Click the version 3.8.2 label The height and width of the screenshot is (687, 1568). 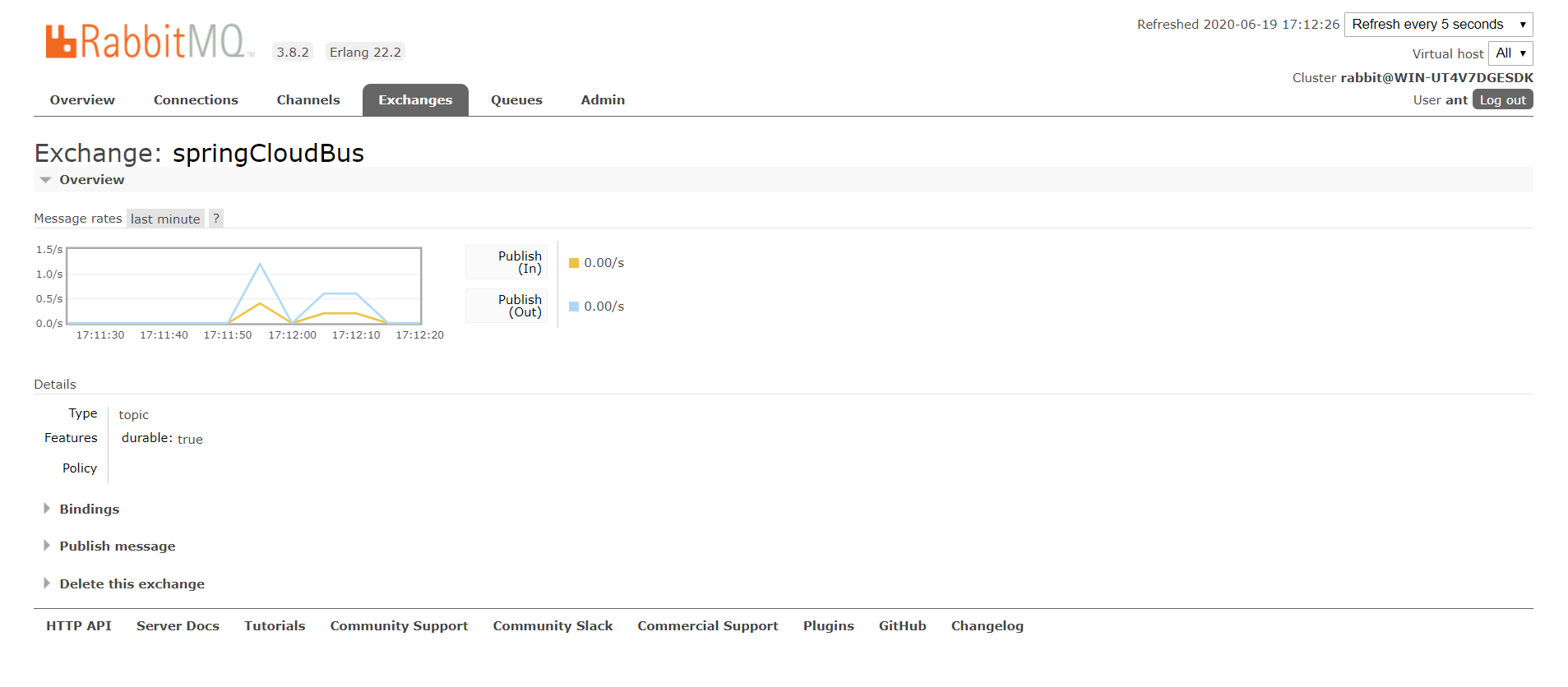point(293,53)
